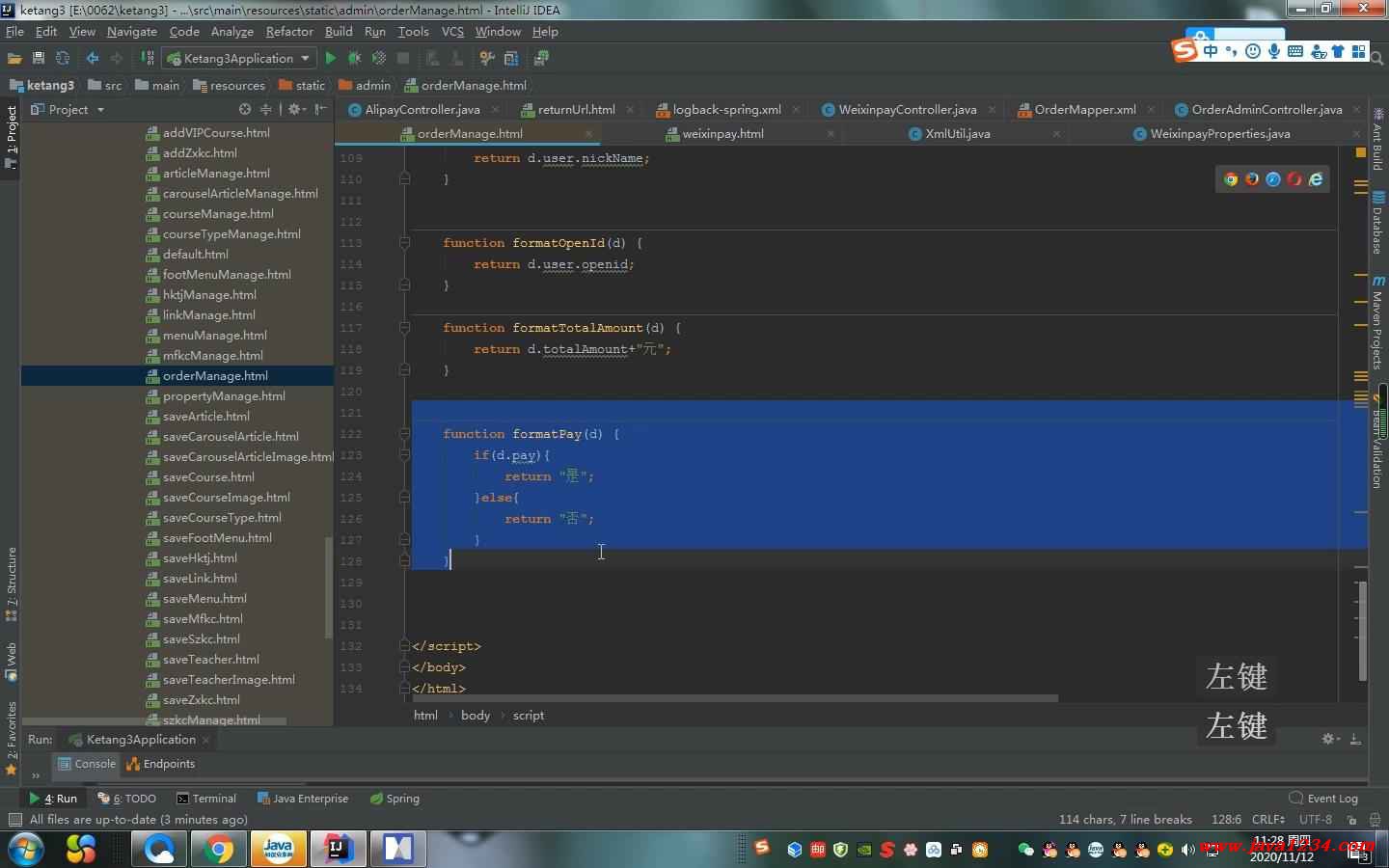
Task: Open the Spring tool window
Action: [395, 799]
